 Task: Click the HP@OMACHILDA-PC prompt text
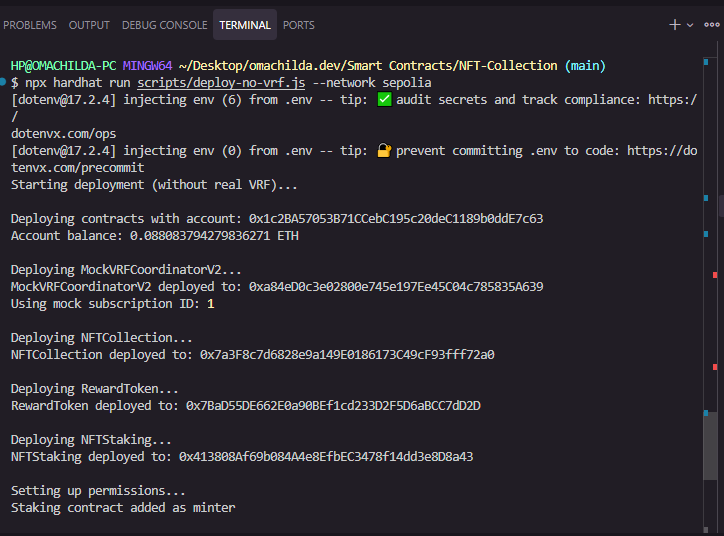coord(64,66)
